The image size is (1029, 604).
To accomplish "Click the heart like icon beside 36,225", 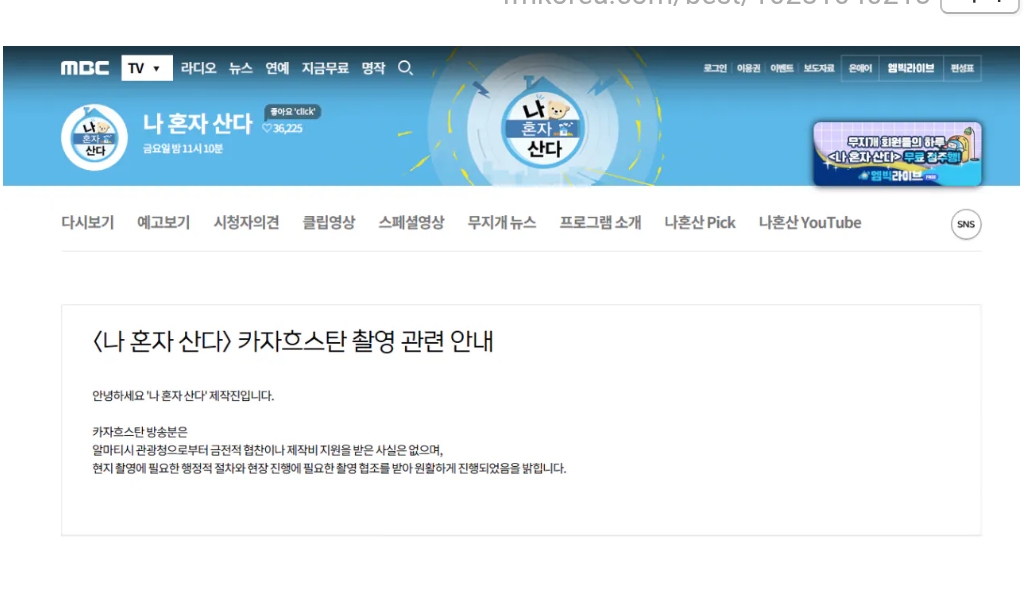I will point(266,129).
